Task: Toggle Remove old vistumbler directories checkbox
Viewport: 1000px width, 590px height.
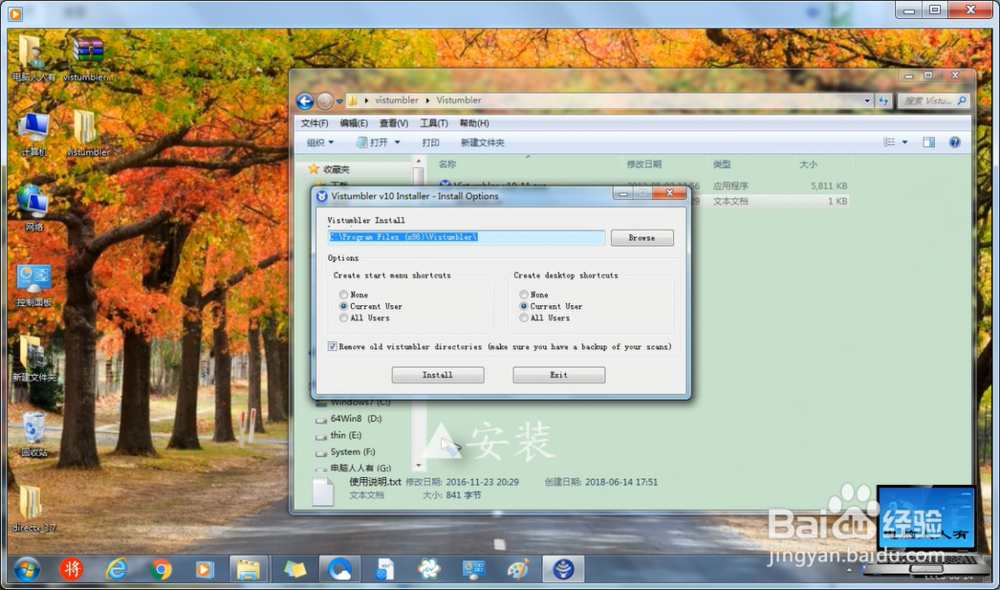Action: (332, 346)
